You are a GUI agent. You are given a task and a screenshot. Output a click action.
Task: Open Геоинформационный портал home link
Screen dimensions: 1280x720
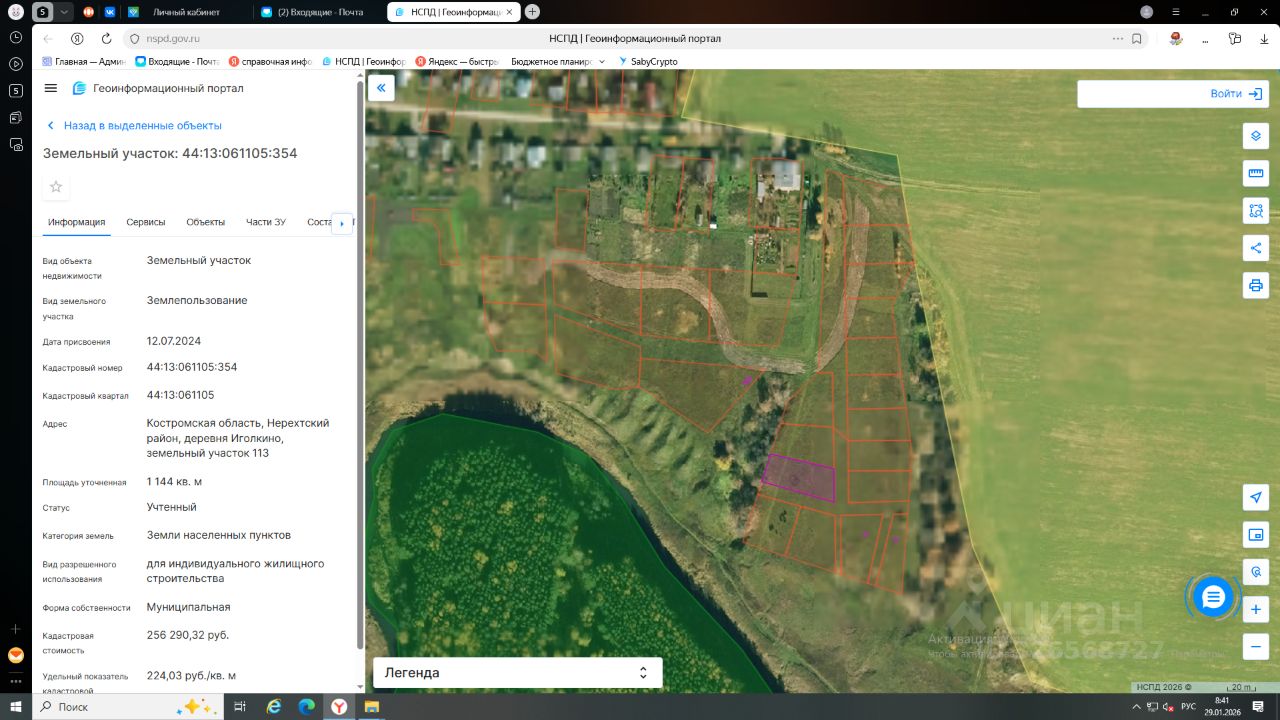tap(157, 88)
